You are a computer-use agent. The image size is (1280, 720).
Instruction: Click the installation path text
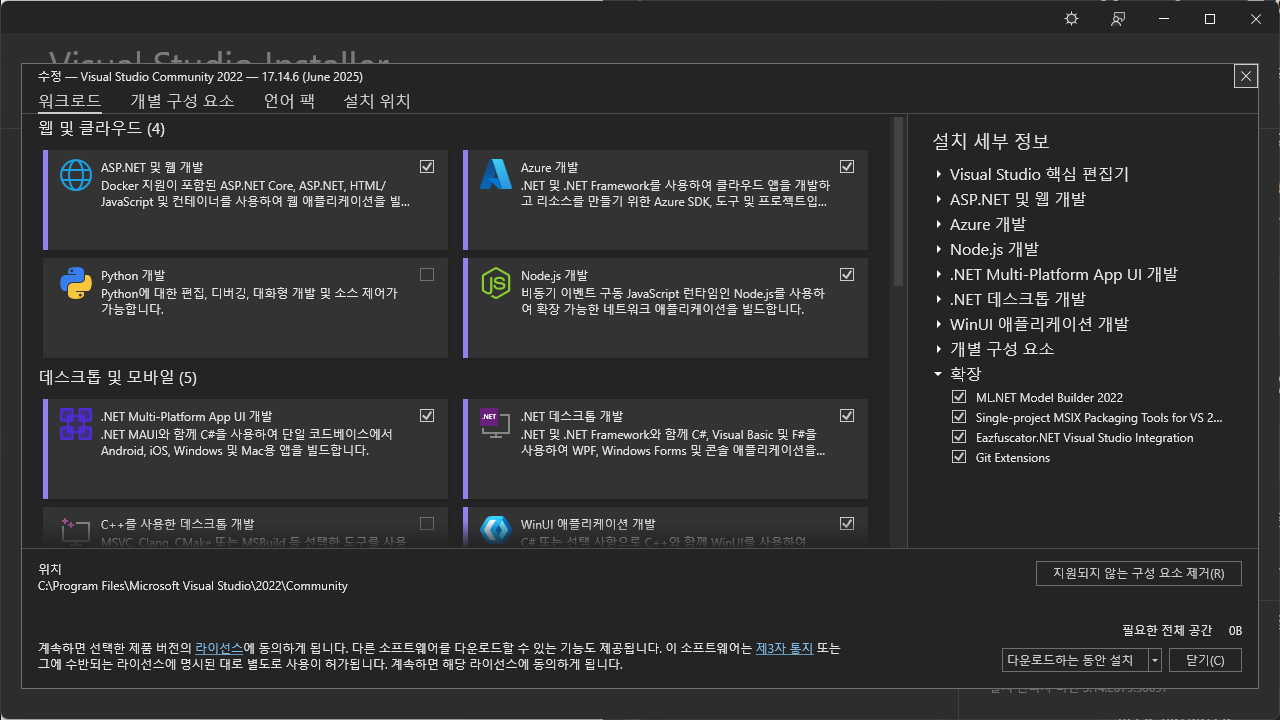[193, 586]
